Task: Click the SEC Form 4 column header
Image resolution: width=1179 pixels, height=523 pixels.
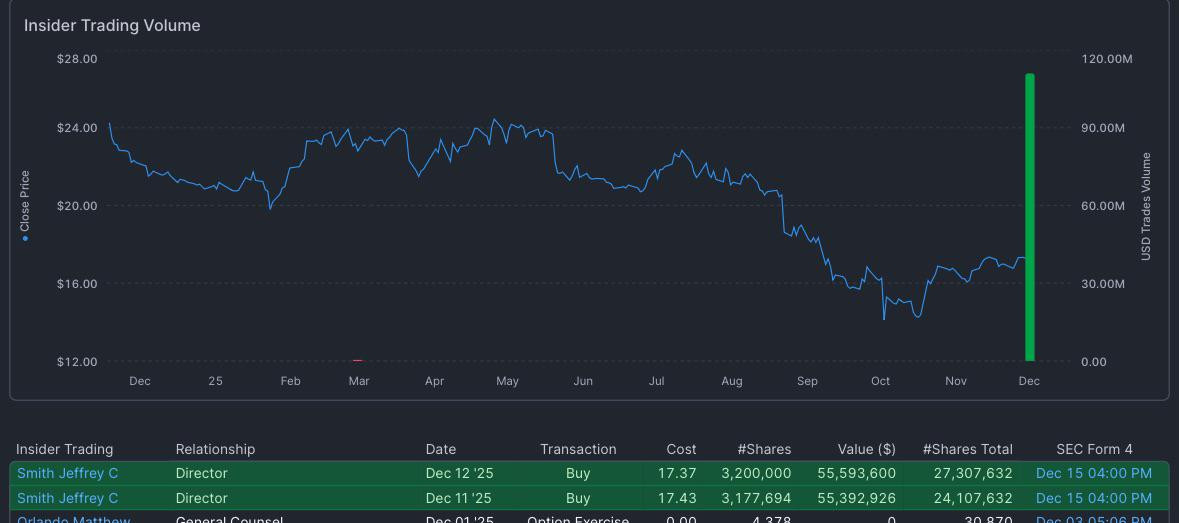Action: pos(1094,449)
